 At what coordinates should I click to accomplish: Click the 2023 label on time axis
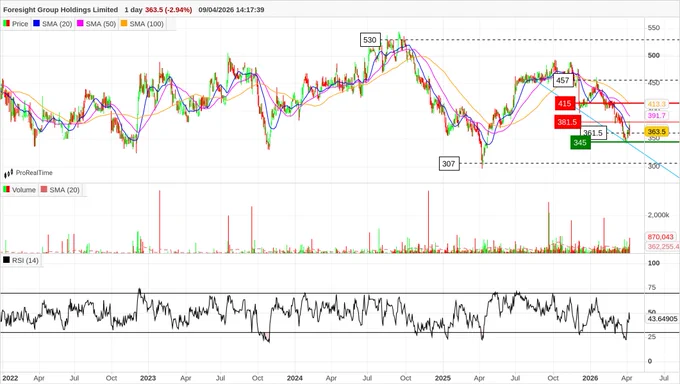pyautogui.click(x=148, y=378)
